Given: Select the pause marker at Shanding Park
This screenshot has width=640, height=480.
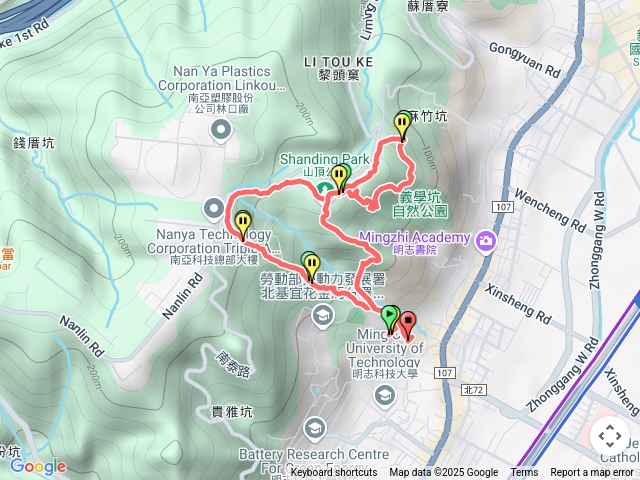Looking at the screenshot, I should [340, 178].
